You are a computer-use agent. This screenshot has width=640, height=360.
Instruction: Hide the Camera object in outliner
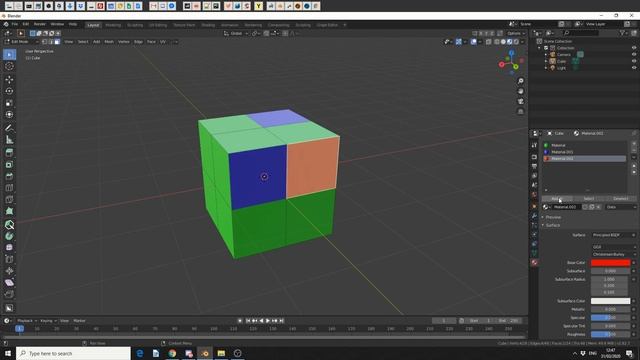click(x=634, y=54)
